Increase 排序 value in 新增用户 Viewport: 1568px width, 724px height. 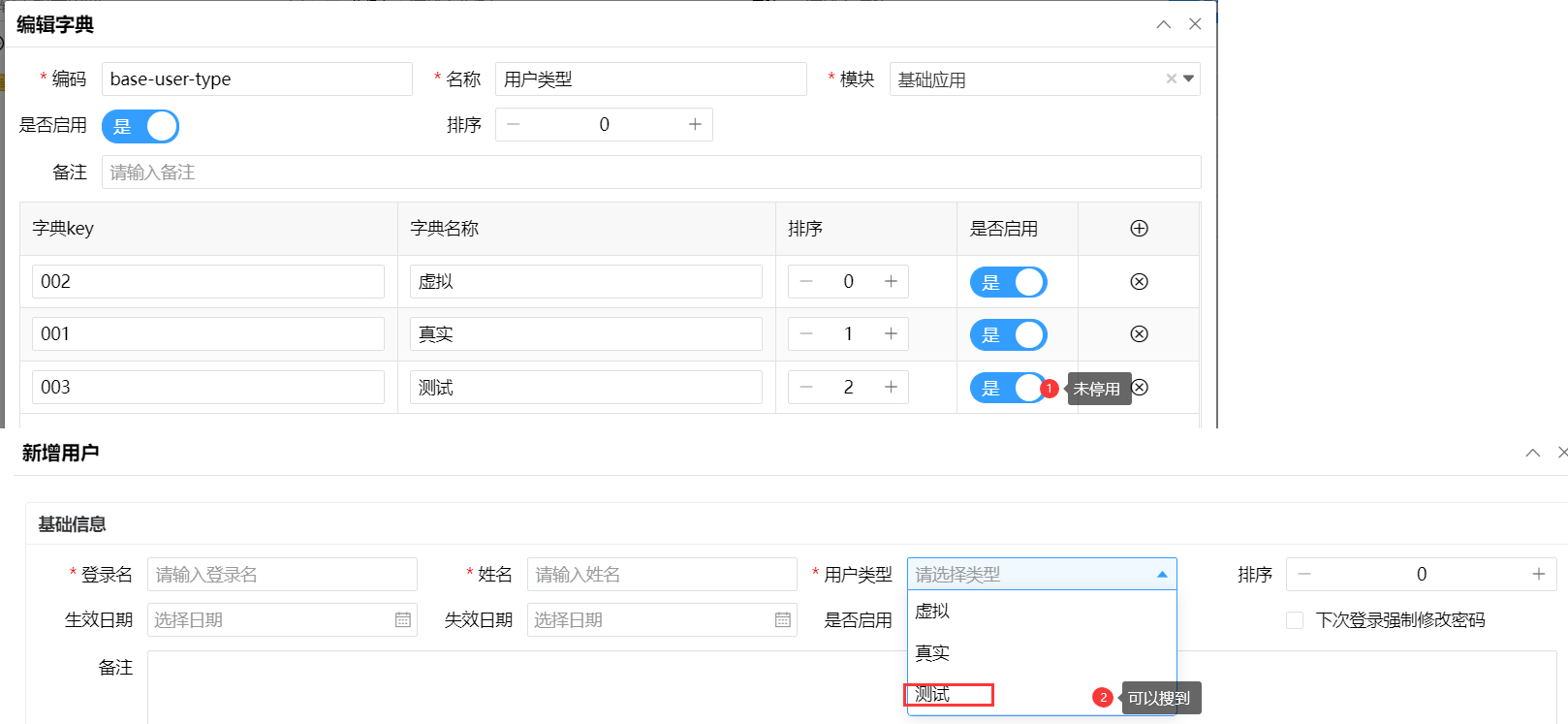pos(1538,574)
